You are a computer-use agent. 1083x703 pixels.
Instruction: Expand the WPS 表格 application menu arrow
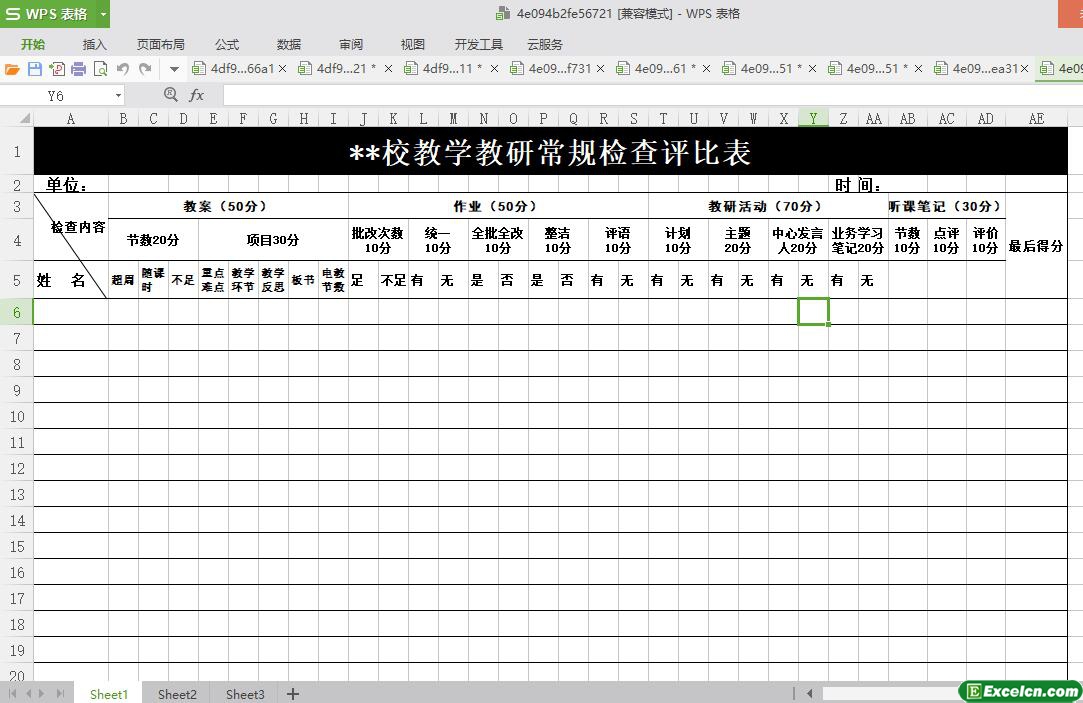coord(103,14)
